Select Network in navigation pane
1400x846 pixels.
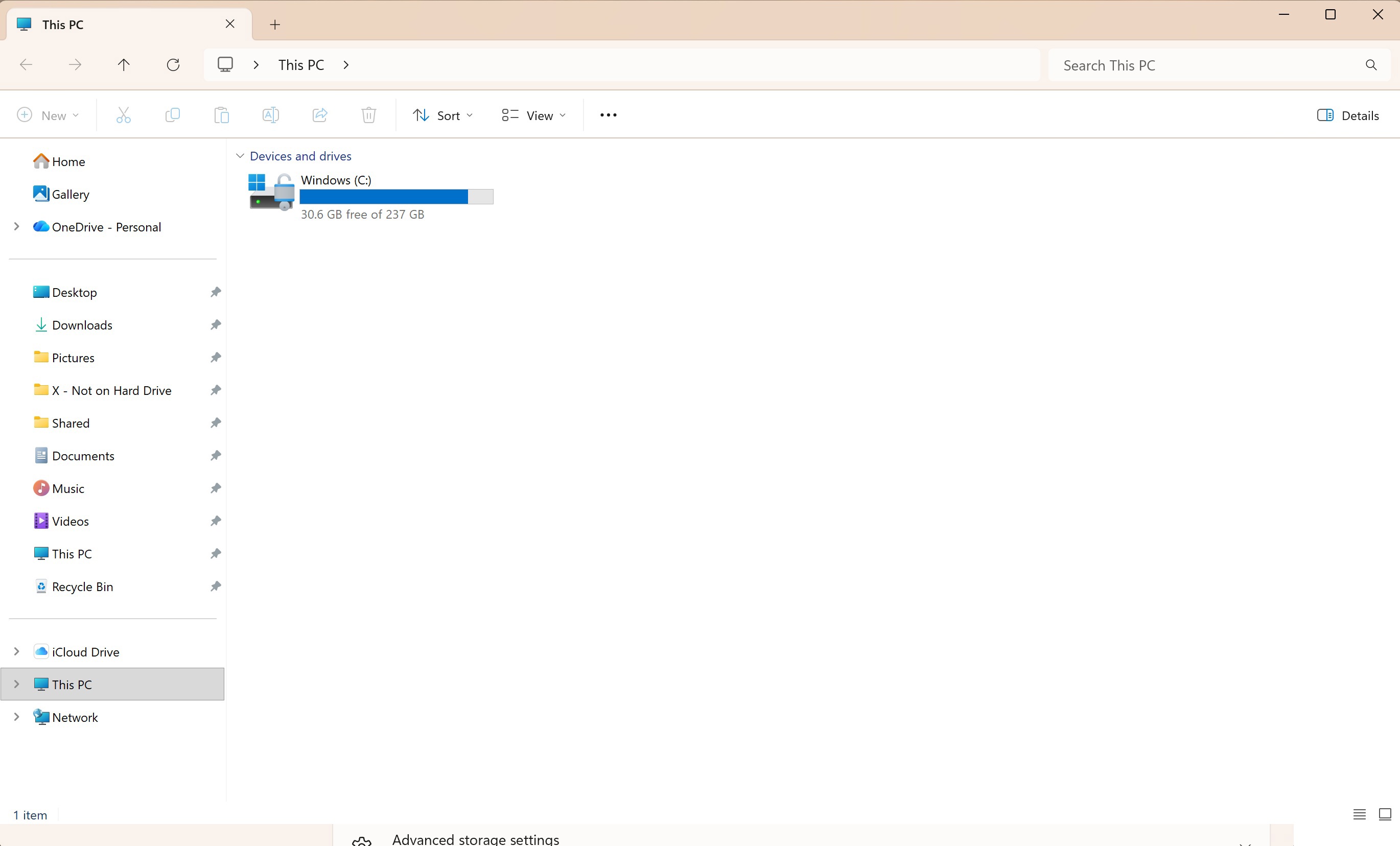[x=65, y=717]
